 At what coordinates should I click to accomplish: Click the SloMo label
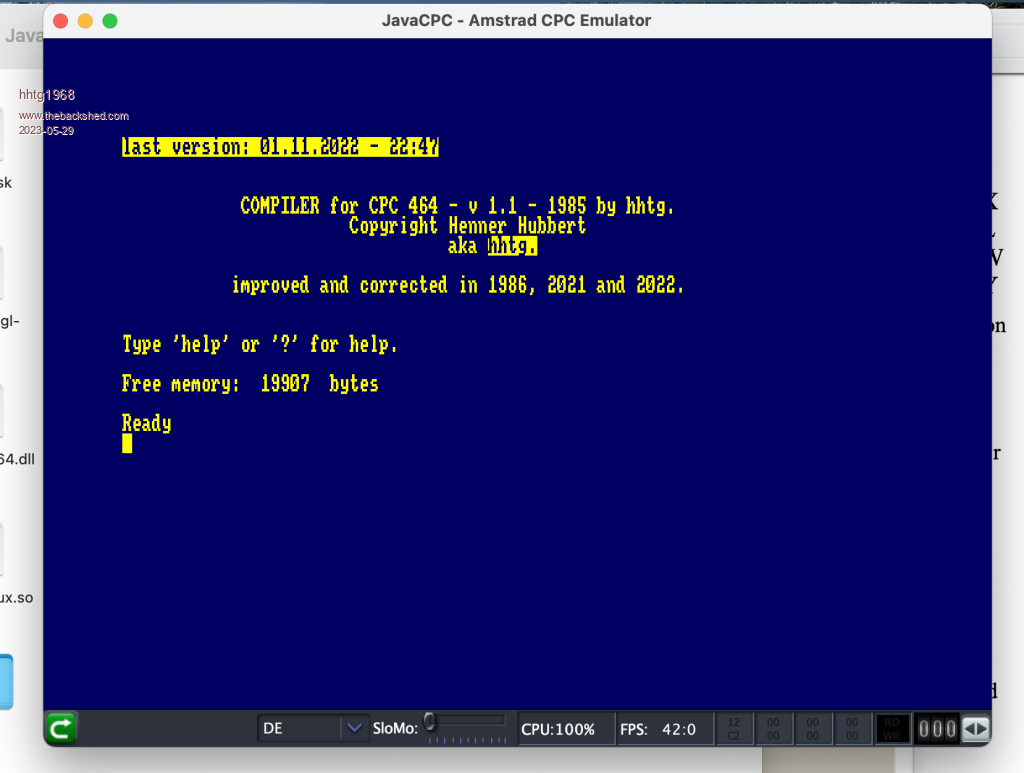pyautogui.click(x=395, y=729)
